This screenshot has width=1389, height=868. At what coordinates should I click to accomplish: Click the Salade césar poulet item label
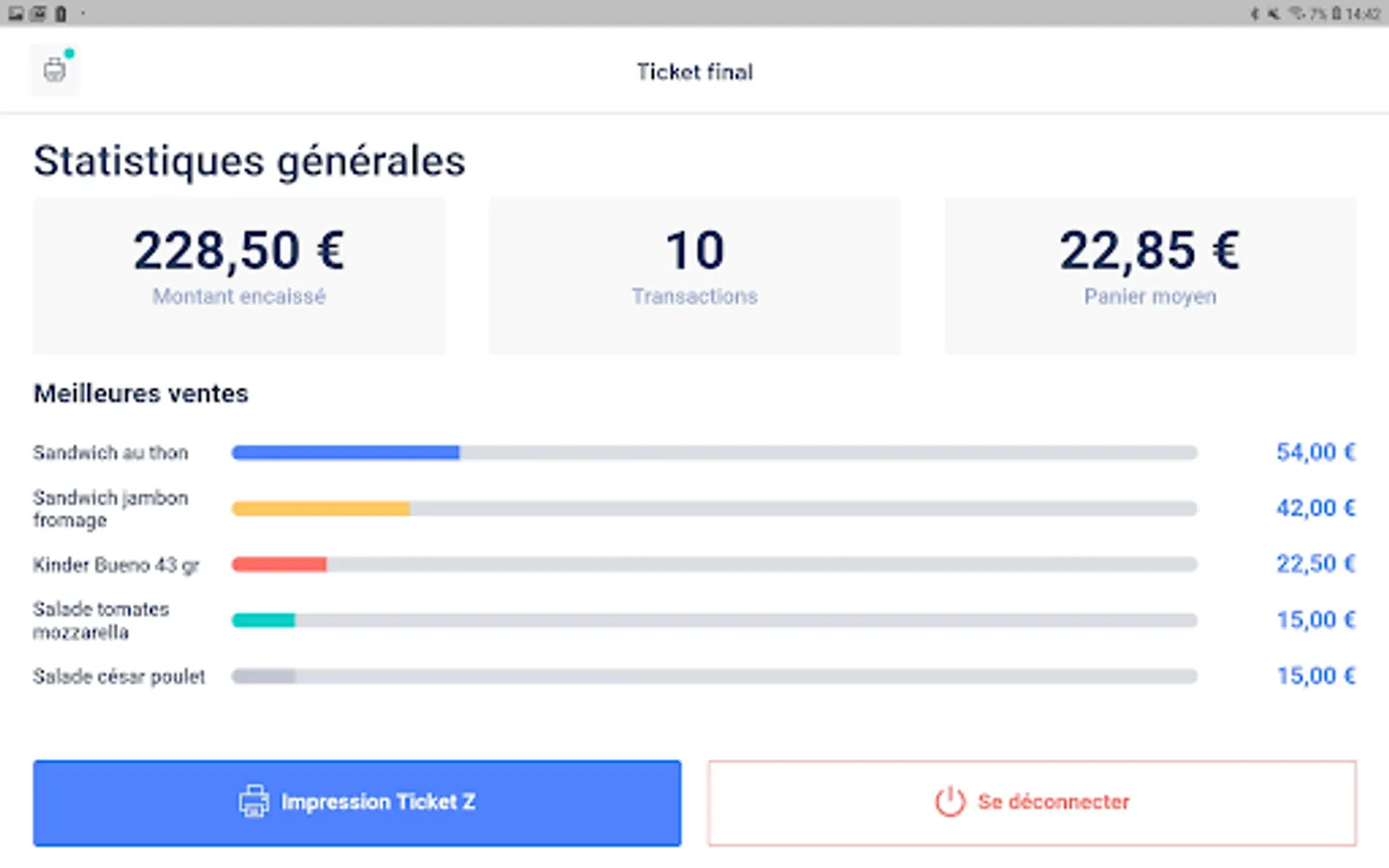(119, 676)
